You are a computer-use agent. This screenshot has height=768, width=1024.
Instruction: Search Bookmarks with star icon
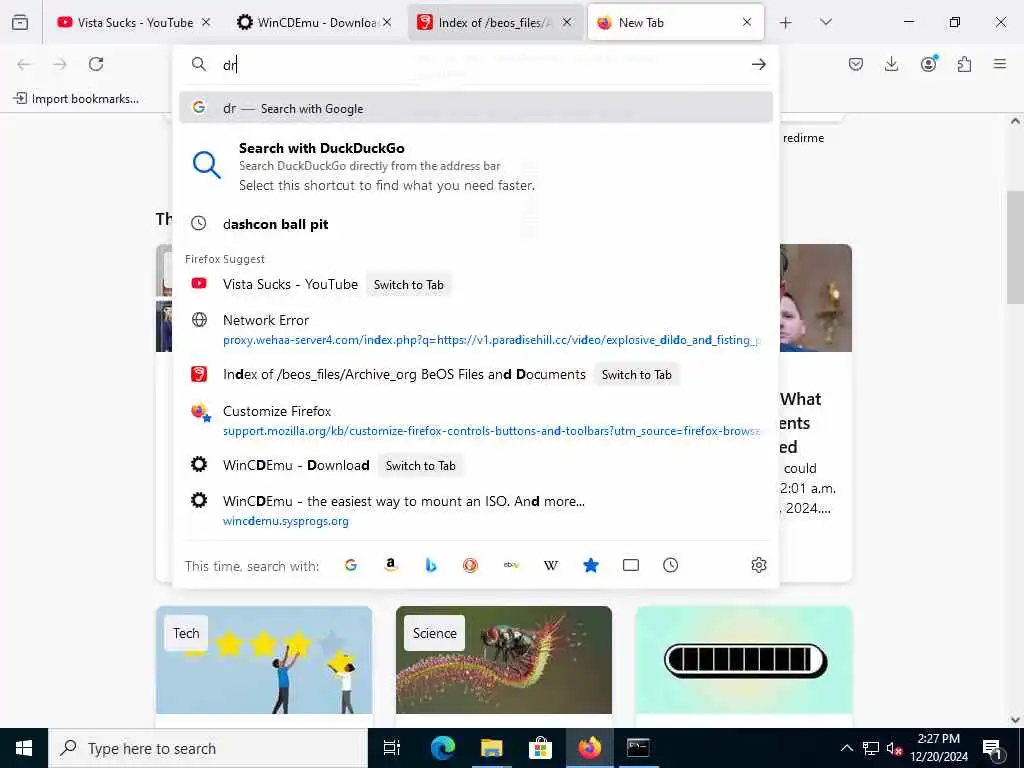click(x=590, y=565)
